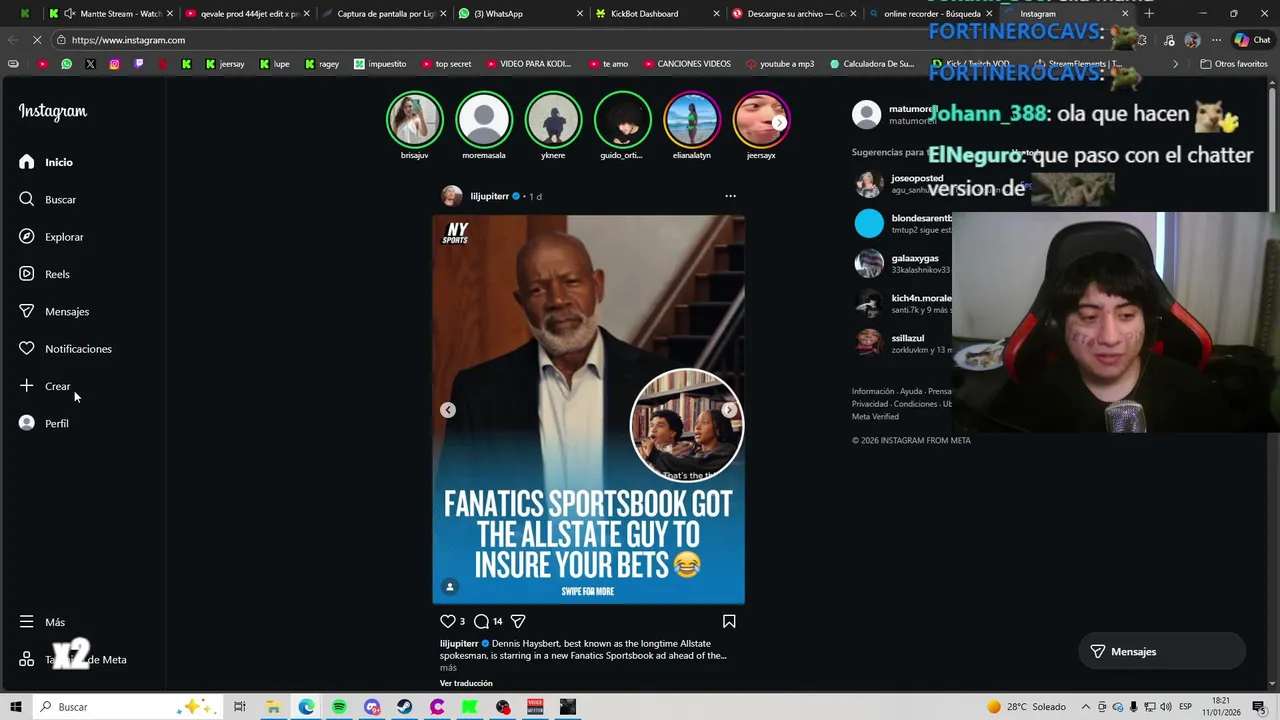This screenshot has width=1280, height=720.
Task: Open Mensajes in the left sidebar
Action: [54, 311]
